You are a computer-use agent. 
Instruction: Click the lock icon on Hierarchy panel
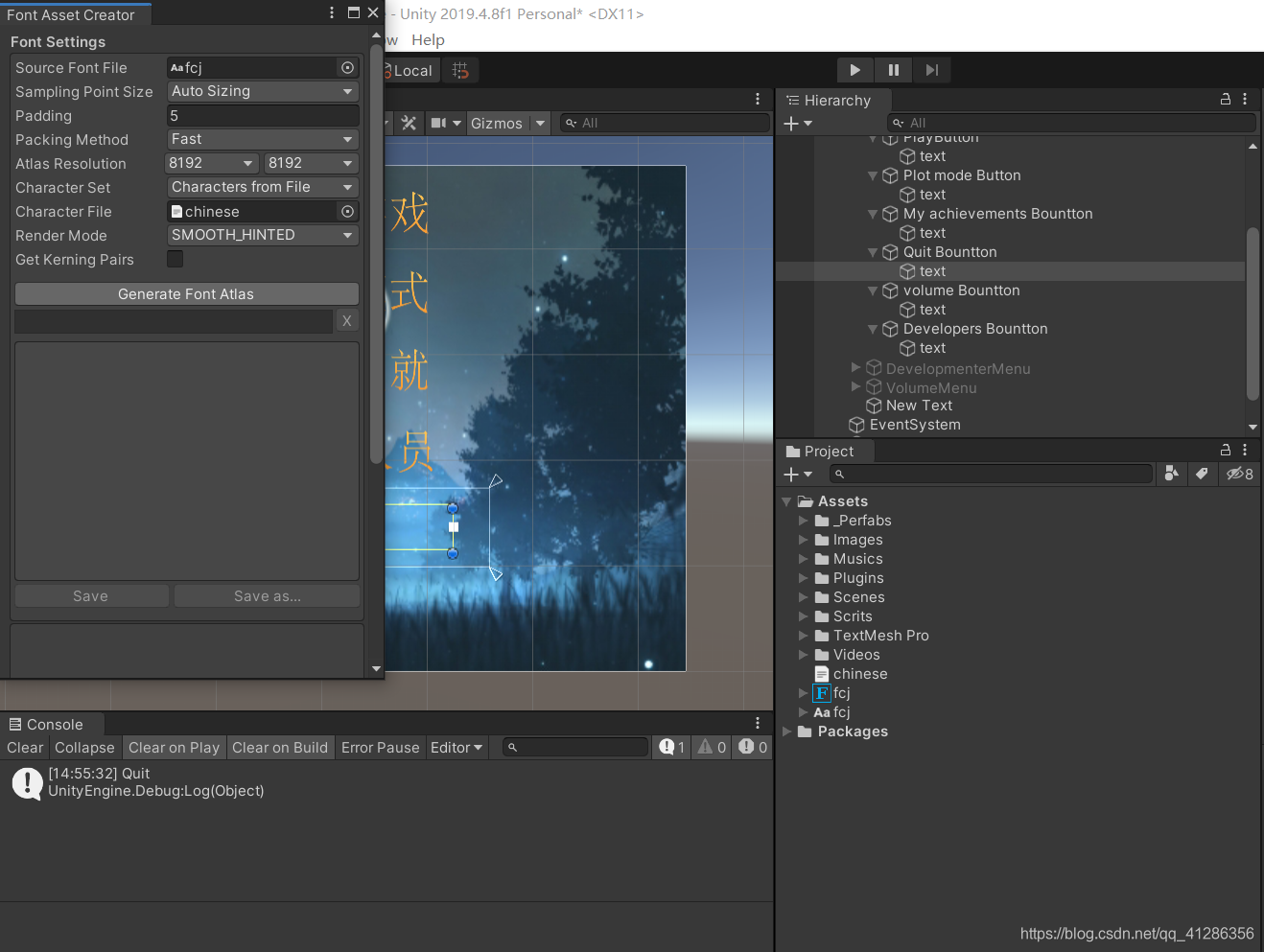coord(1225,99)
